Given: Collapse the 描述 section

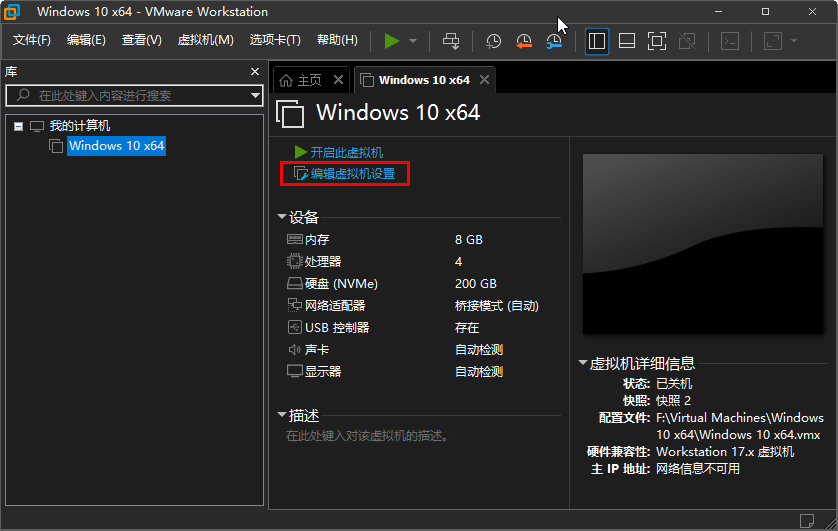Looking at the screenshot, I should 282,415.
